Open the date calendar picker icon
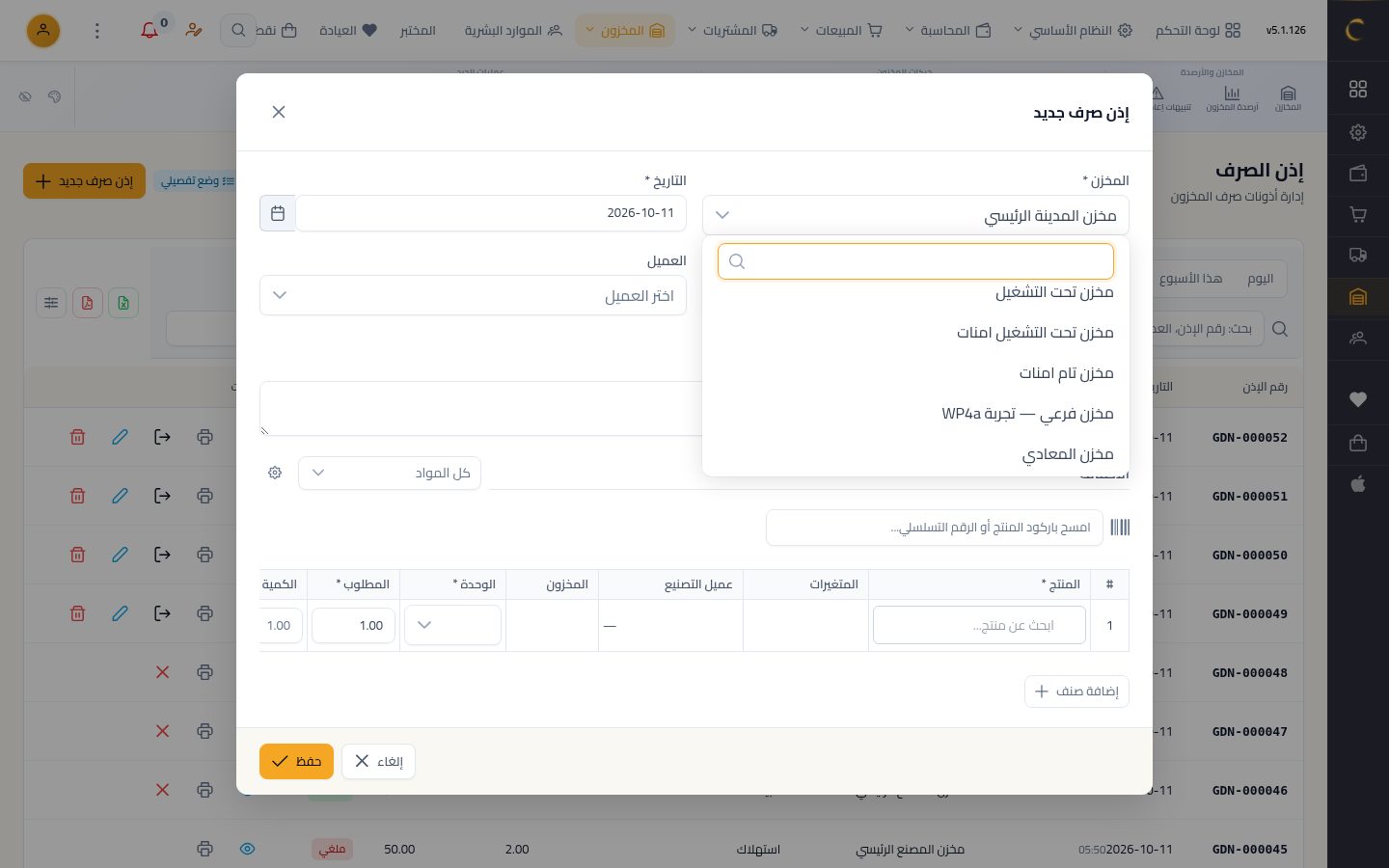 tap(278, 213)
